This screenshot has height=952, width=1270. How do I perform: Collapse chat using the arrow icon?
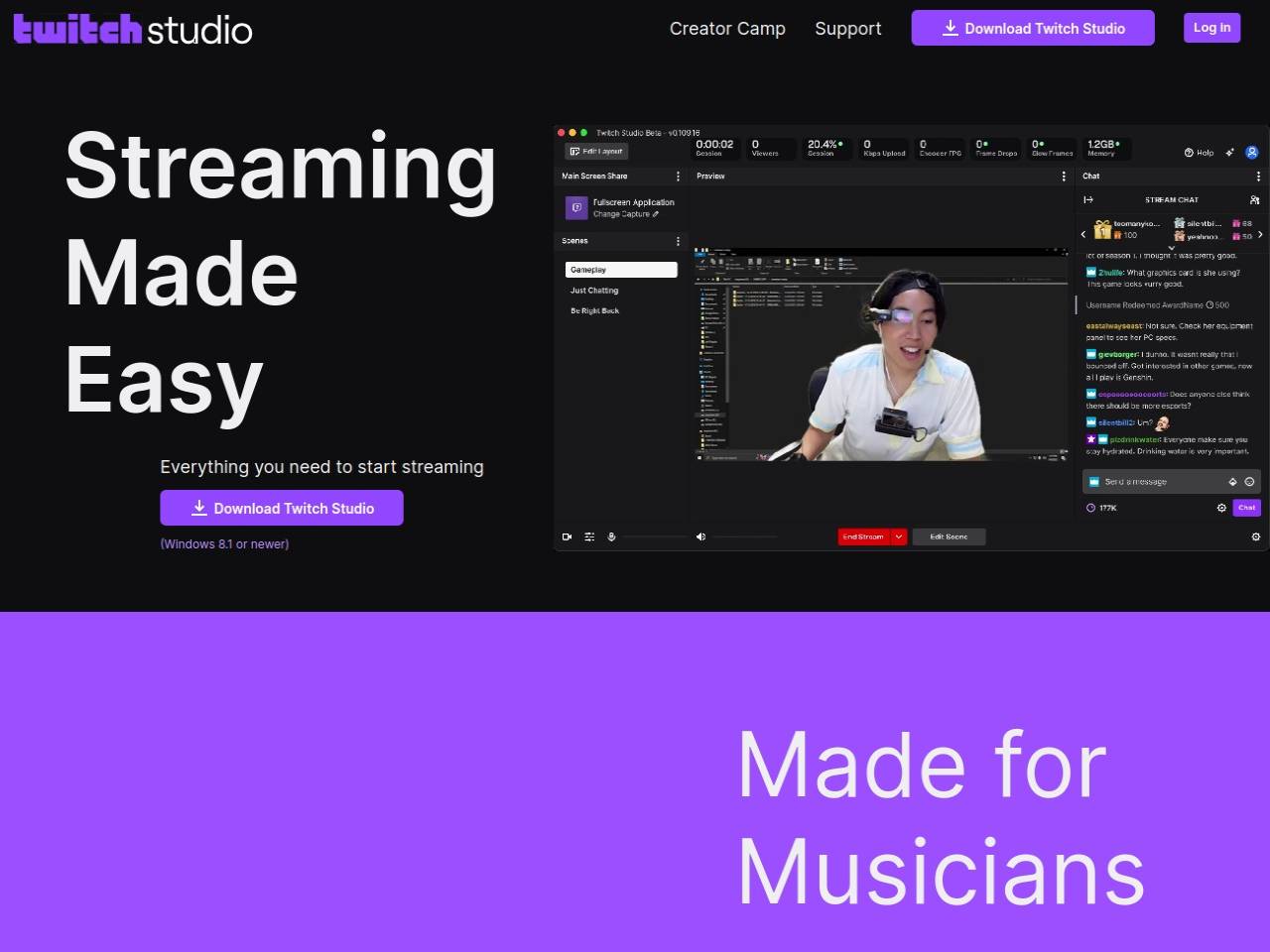click(x=1088, y=199)
